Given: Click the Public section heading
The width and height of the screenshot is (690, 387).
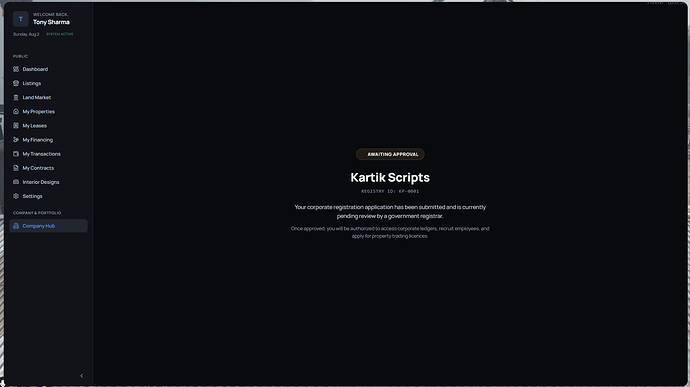Looking at the screenshot, I should click(x=20, y=56).
